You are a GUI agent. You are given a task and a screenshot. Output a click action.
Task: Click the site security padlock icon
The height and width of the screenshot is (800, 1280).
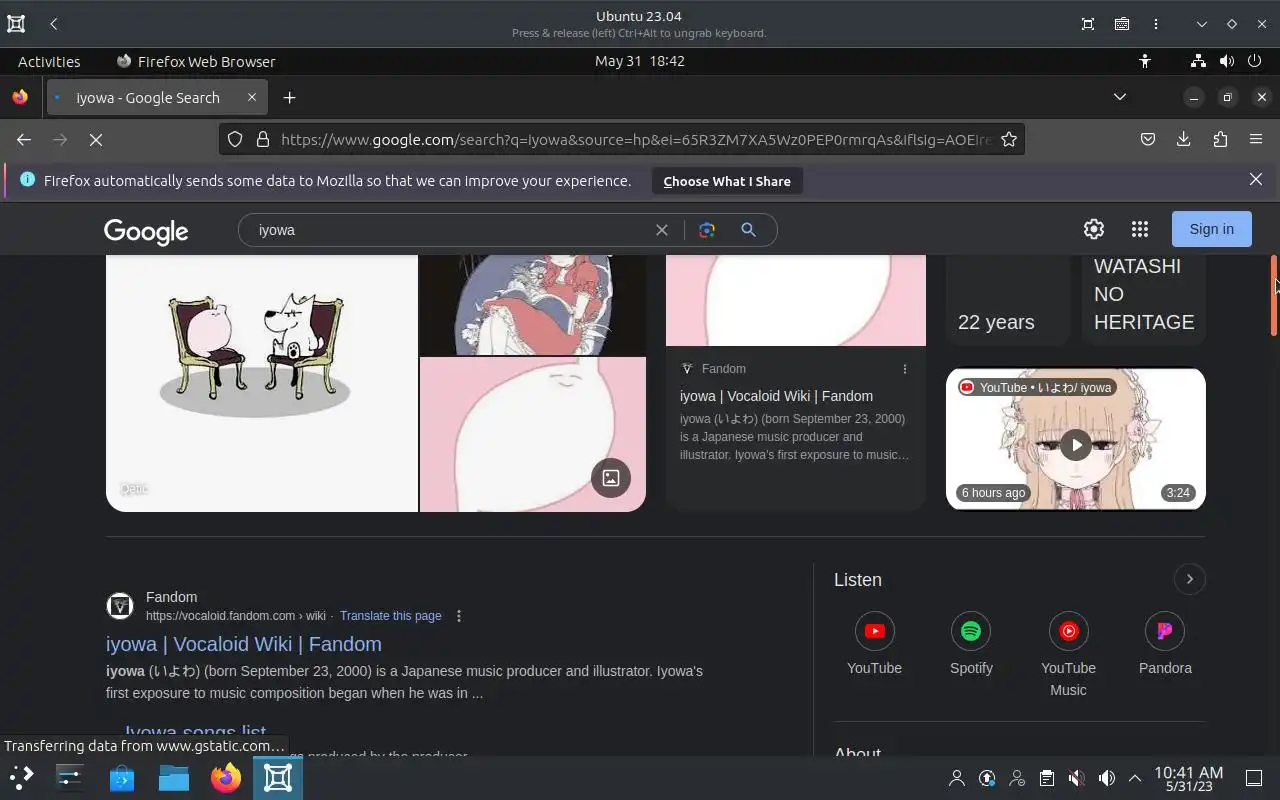tap(263, 140)
